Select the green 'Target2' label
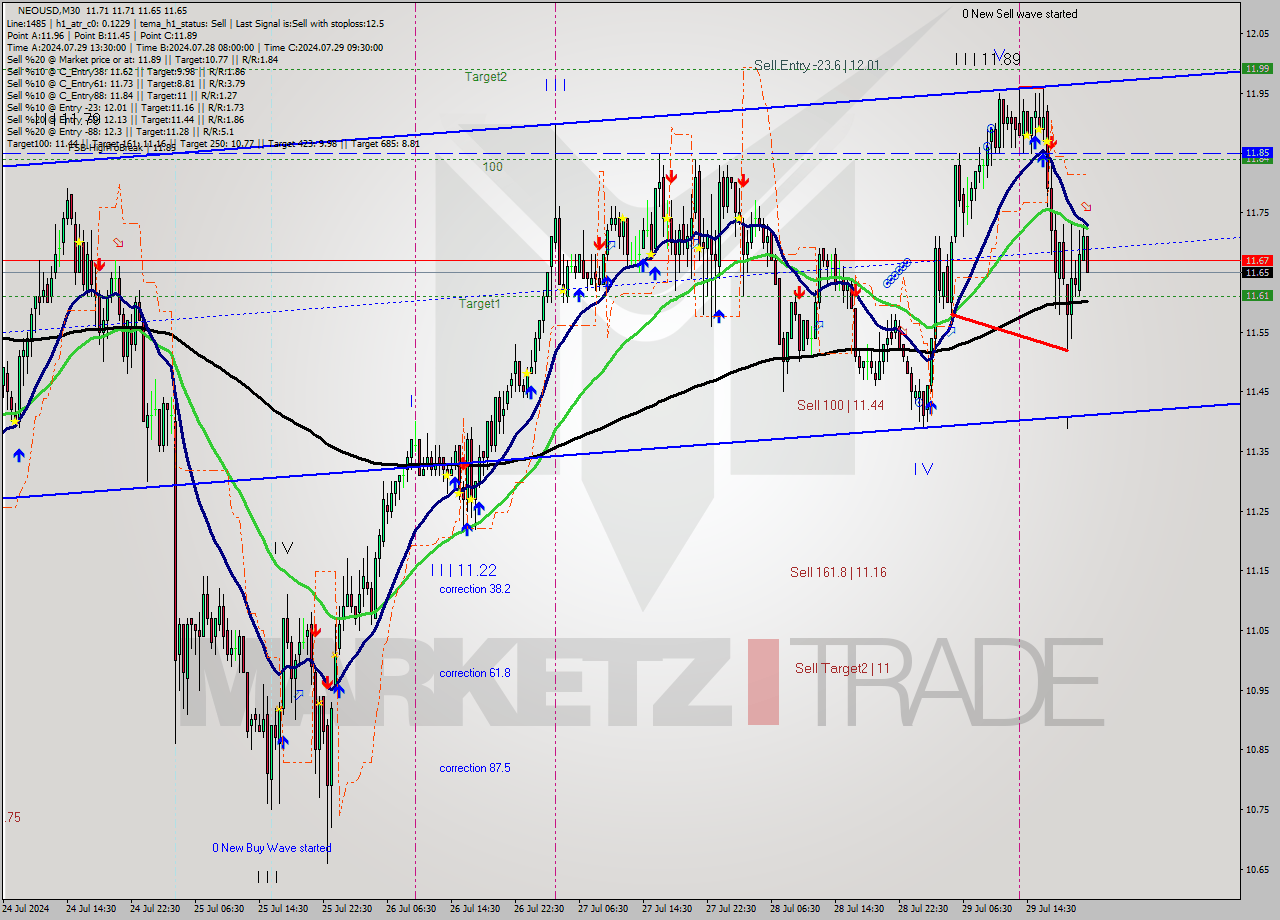The image size is (1280, 920). (x=485, y=76)
